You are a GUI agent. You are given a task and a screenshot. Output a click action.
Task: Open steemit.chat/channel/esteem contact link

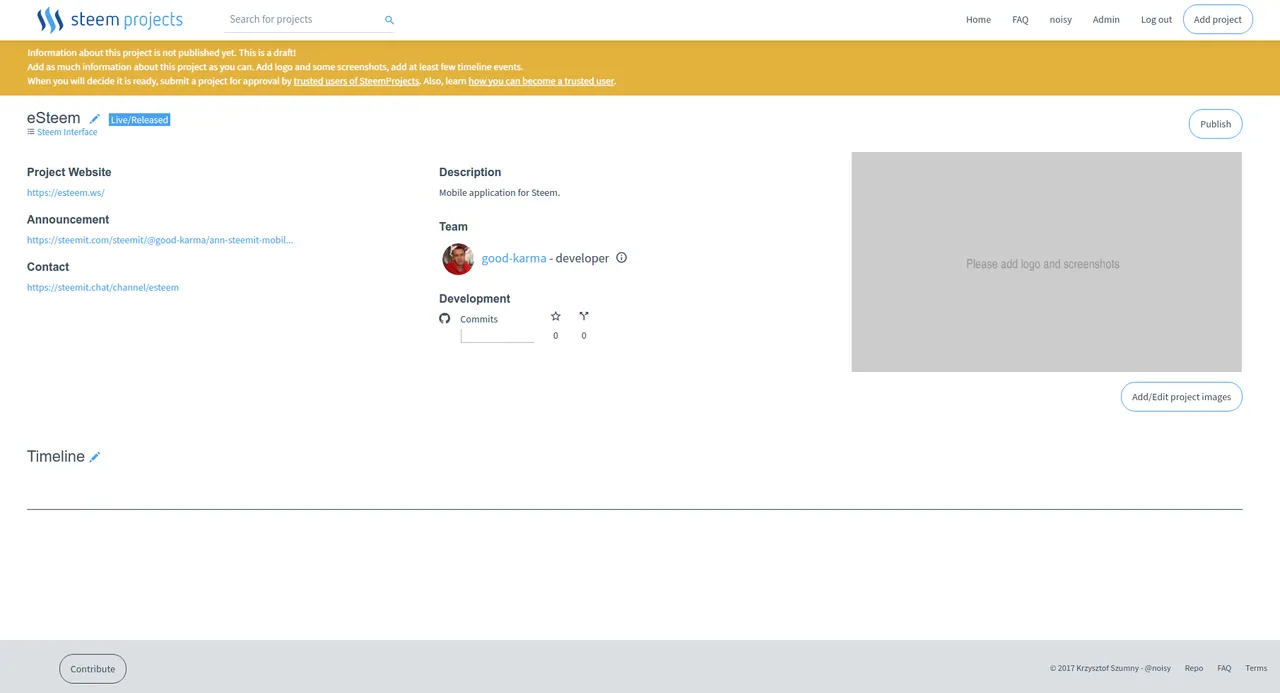[103, 287]
